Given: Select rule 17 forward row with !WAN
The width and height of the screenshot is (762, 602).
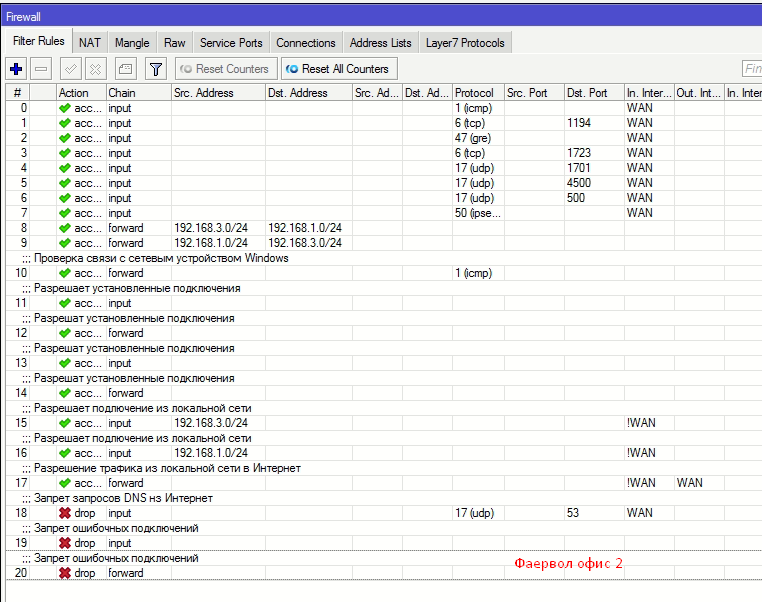Looking at the screenshot, I should click(384, 483).
